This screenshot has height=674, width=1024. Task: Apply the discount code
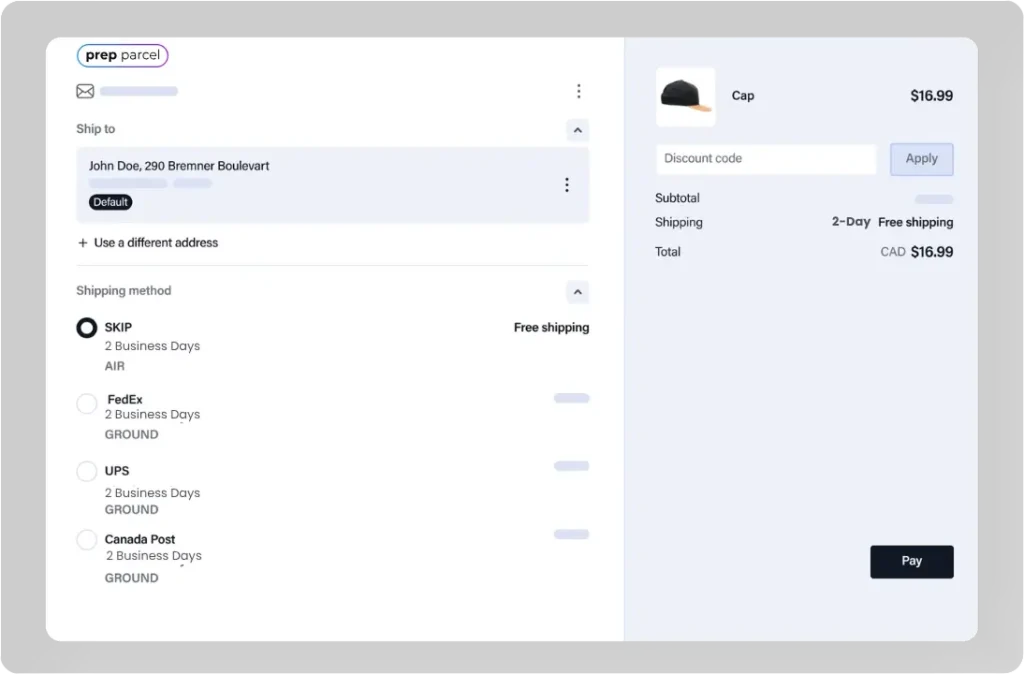921,159
